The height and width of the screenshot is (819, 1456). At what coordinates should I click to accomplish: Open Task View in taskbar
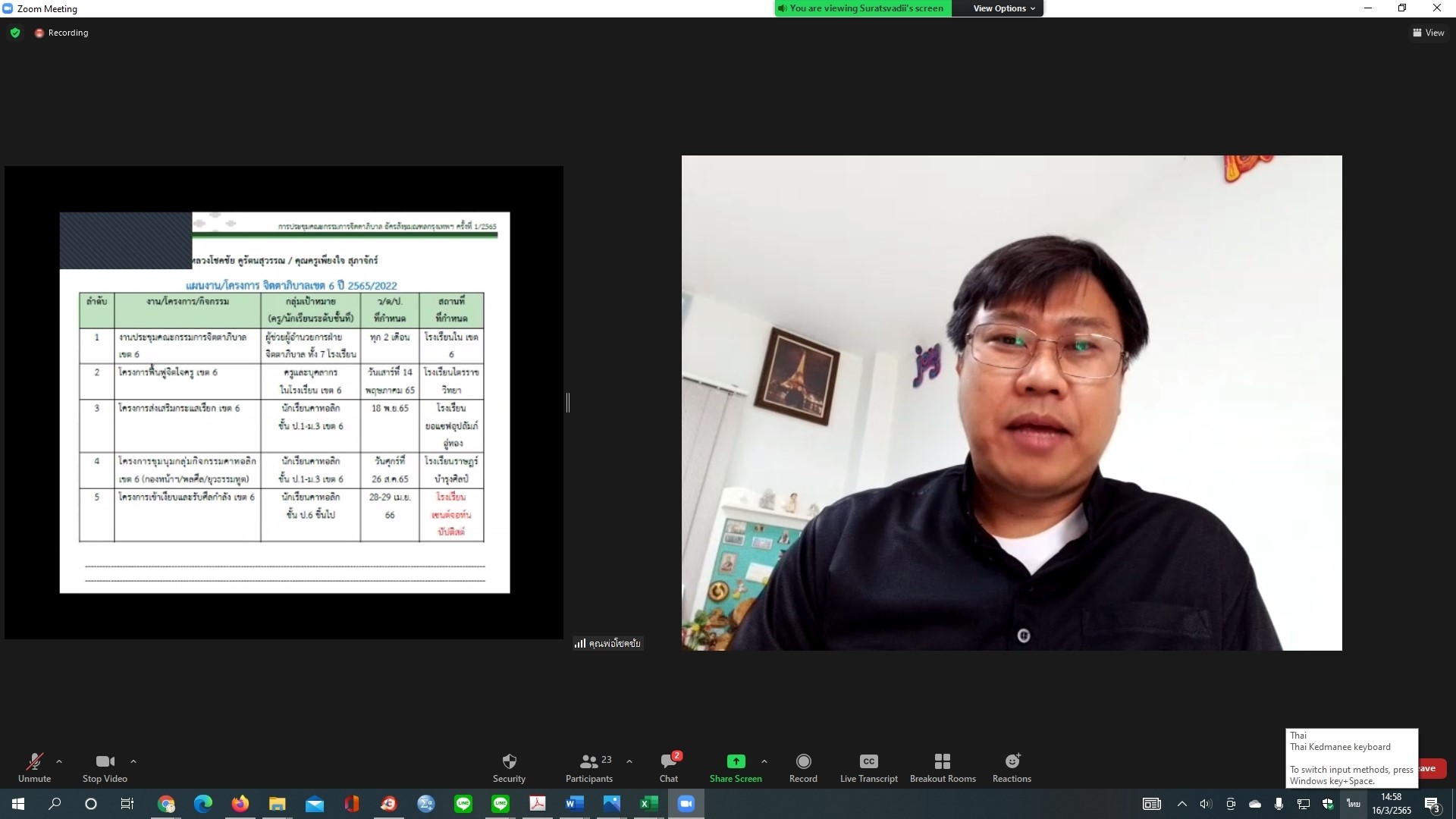click(x=127, y=804)
